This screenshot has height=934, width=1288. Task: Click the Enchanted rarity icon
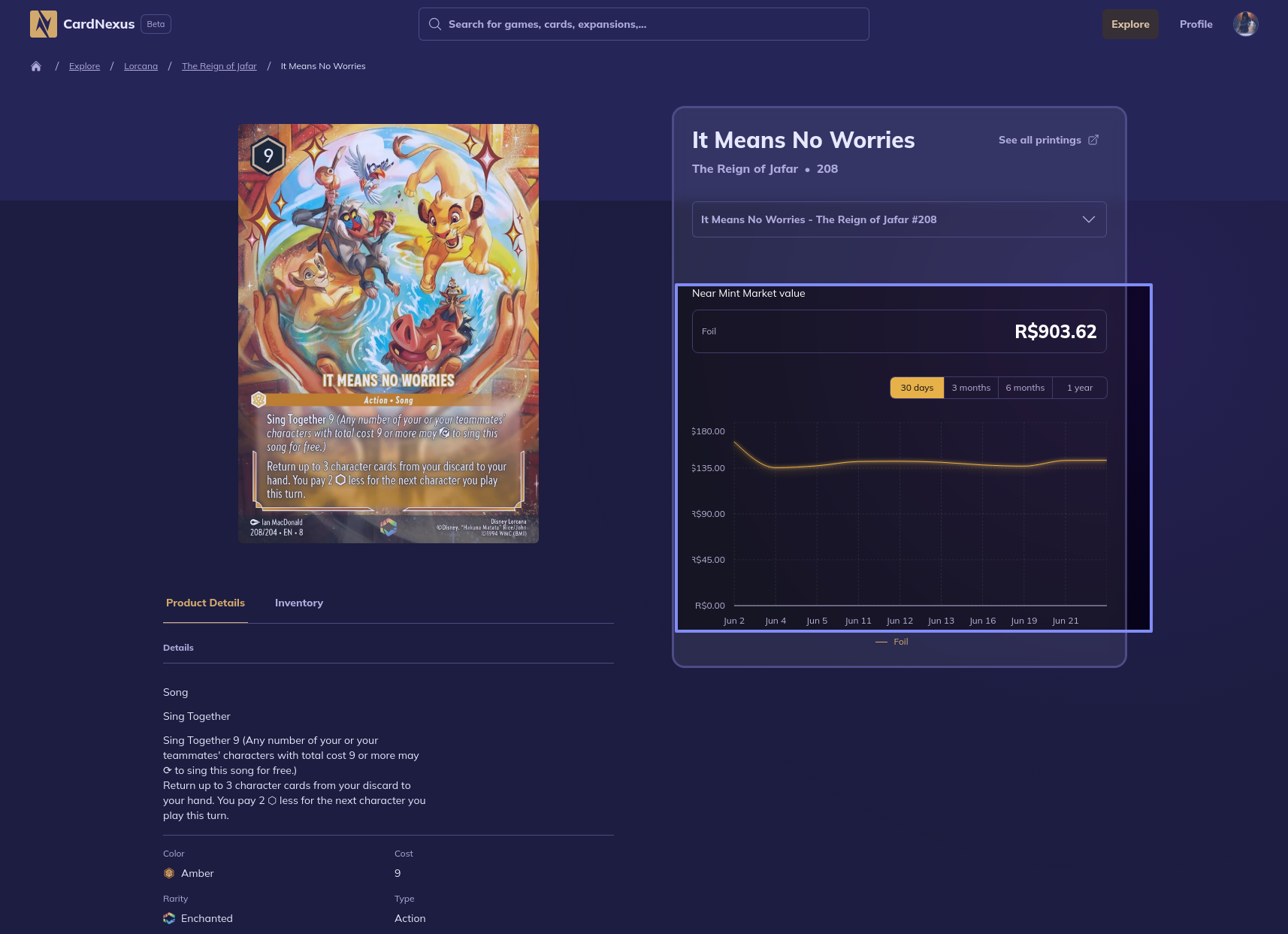click(x=169, y=918)
